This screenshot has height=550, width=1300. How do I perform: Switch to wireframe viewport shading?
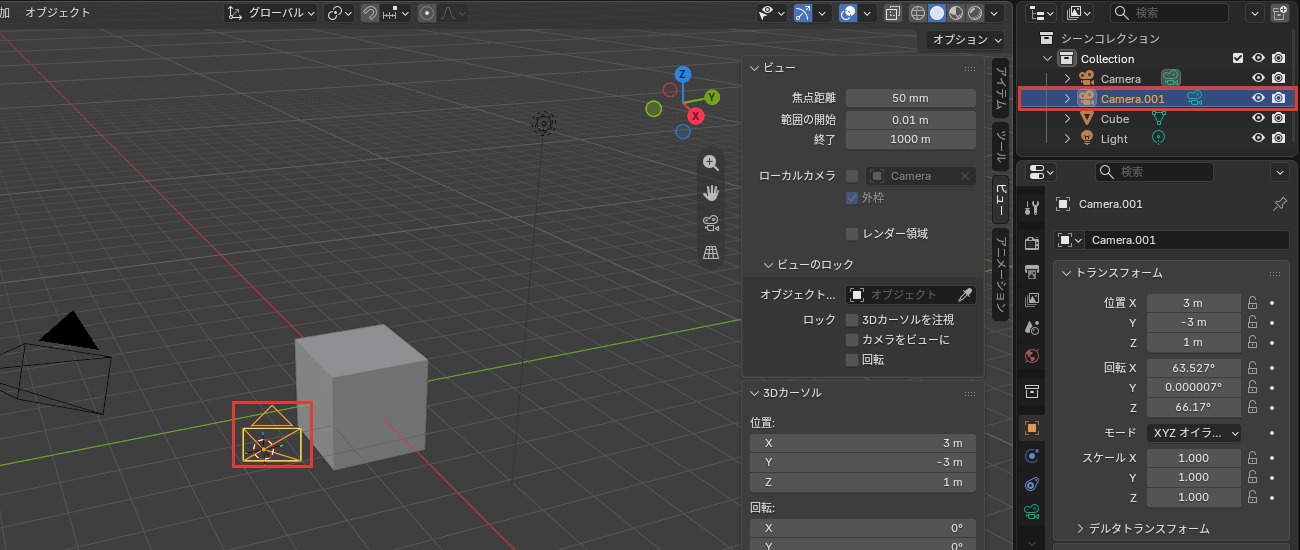point(918,13)
